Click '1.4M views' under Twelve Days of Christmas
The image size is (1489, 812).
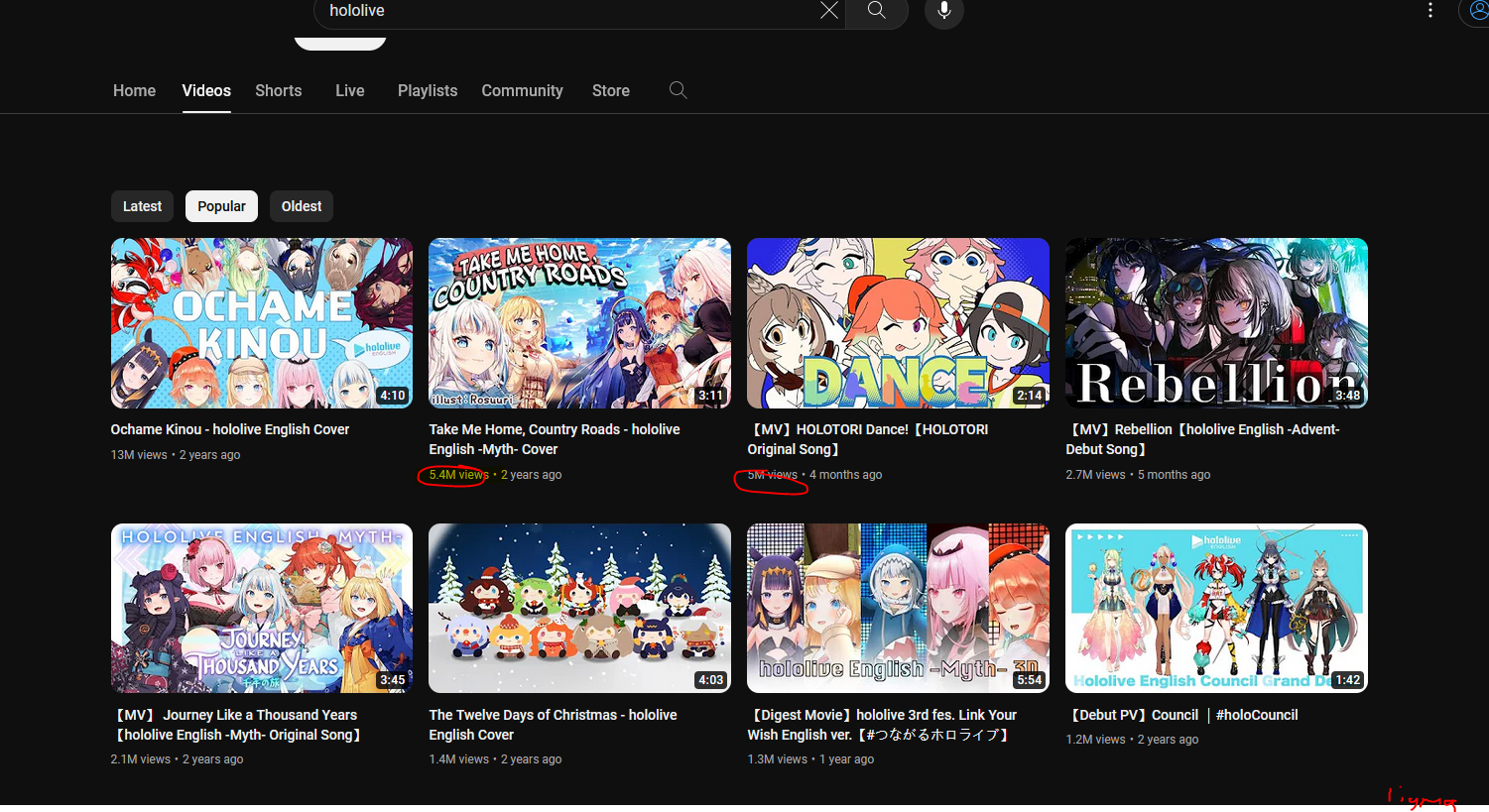pyautogui.click(x=458, y=759)
